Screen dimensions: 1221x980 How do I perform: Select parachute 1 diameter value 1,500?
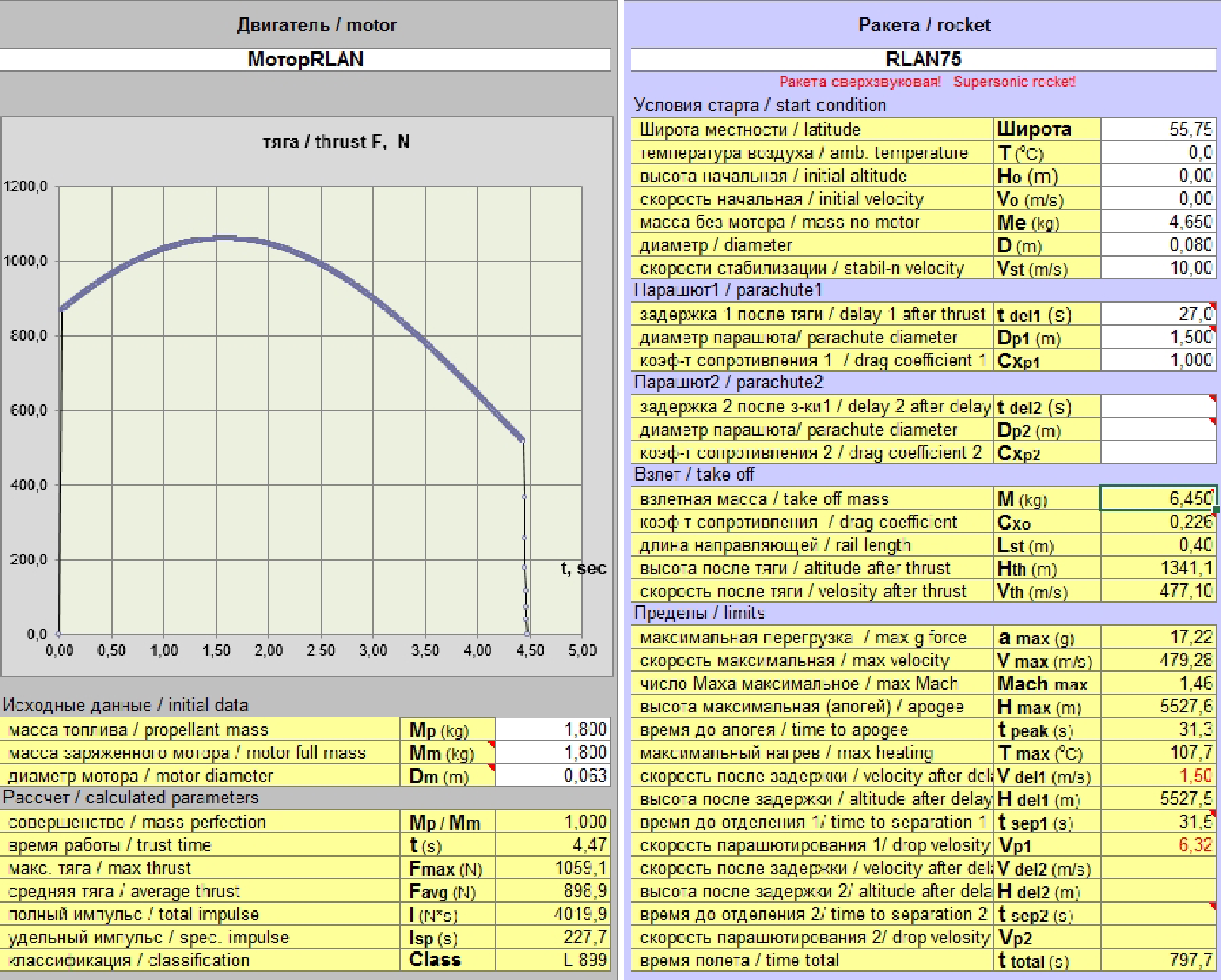tap(1158, 337)
